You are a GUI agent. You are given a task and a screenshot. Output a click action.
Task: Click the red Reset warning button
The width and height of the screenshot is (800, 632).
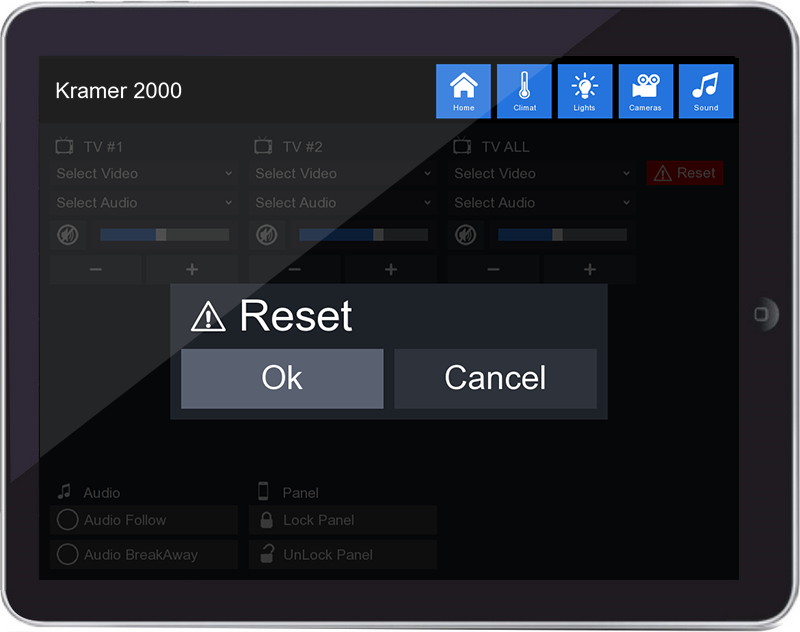(x=685, y=173)
